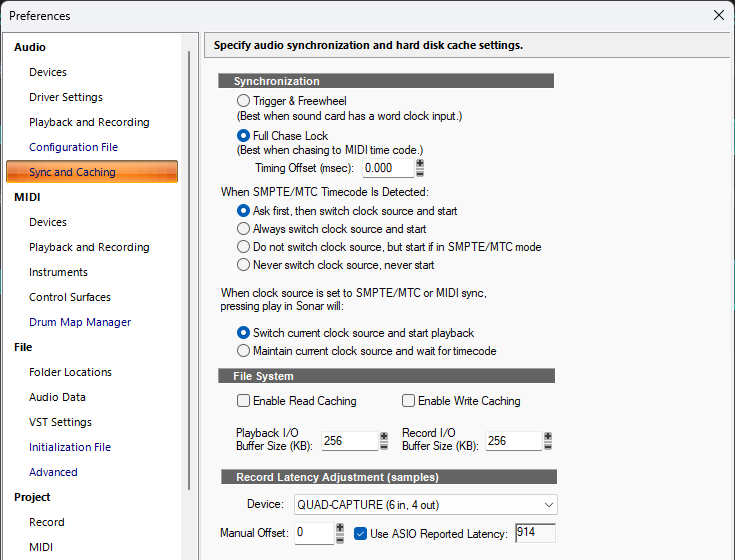Screen dimensions: 735x560
Task: Select VST Settings in the File section
Action: pyautogui.click(x=60, y=422)
